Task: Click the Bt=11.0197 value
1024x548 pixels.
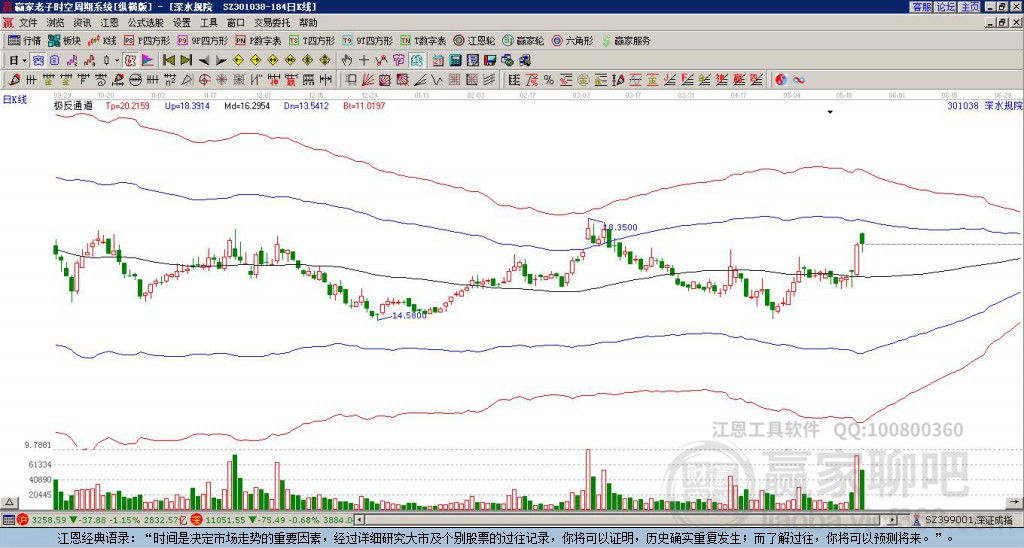Action: coord(364,105)
